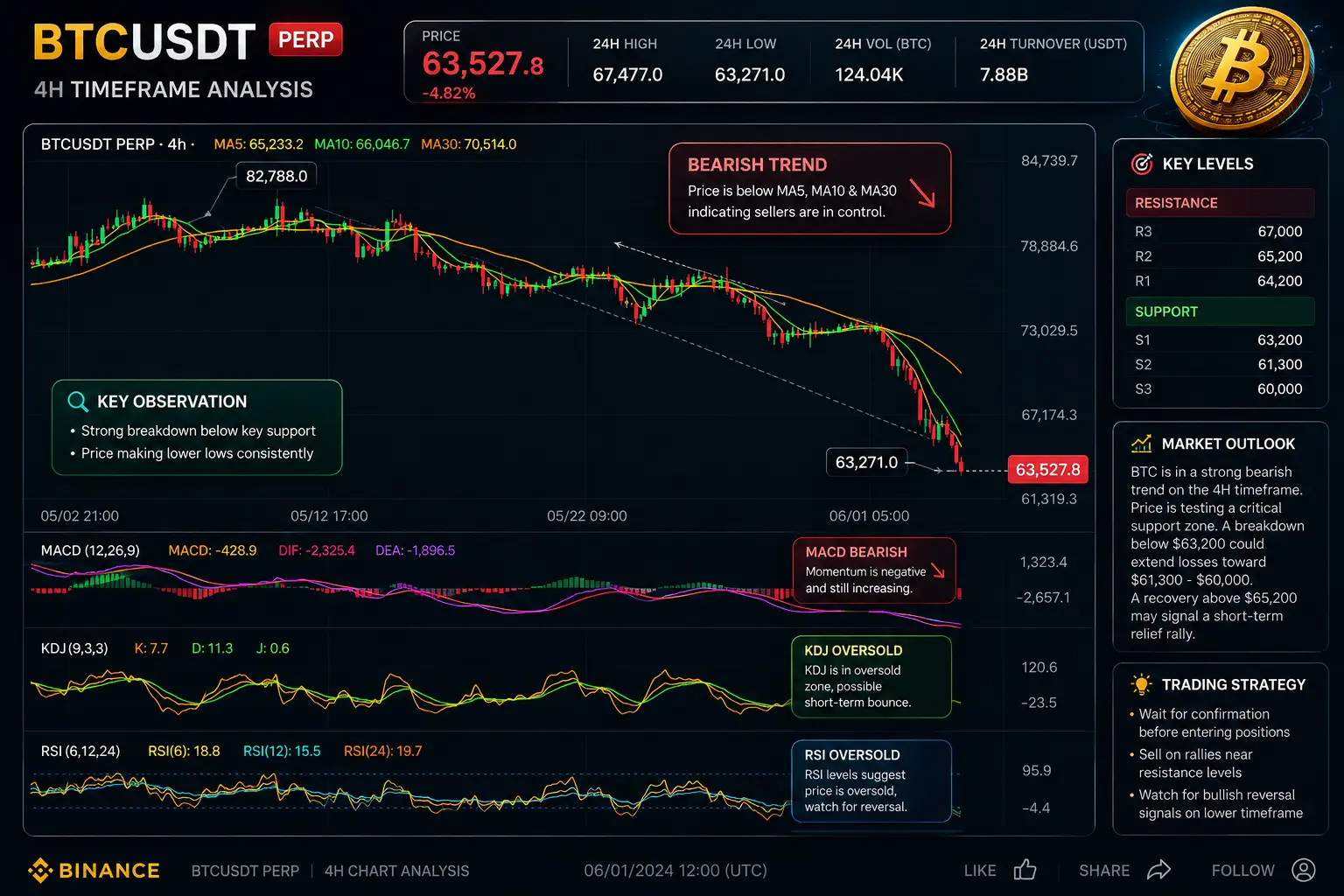This screenshot has width=1344, height=896.
Task: Click the RSI(12): 15.5 value
Action: pyautogui.click(x=282, y=751)
